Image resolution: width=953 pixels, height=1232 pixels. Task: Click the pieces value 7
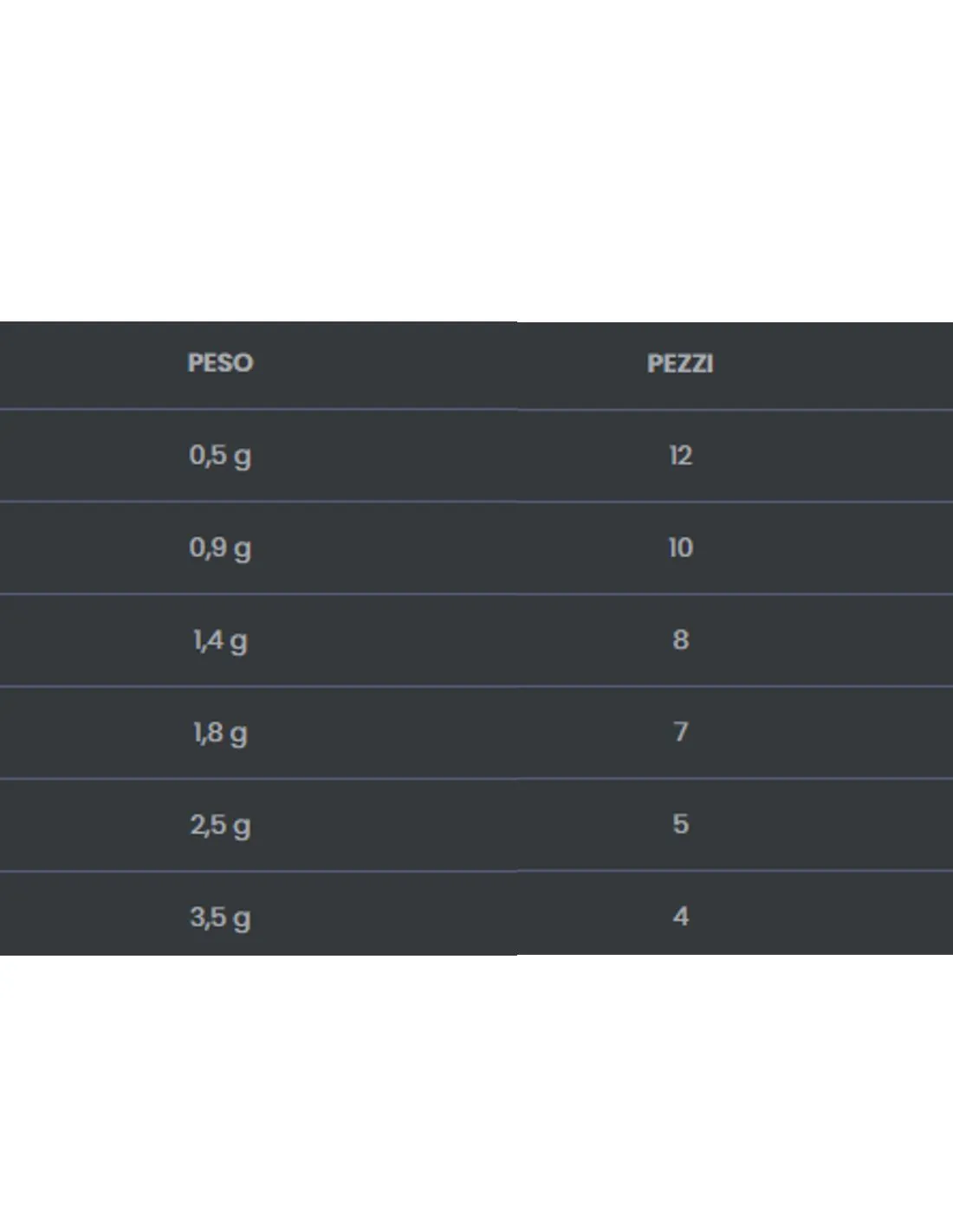680,732
